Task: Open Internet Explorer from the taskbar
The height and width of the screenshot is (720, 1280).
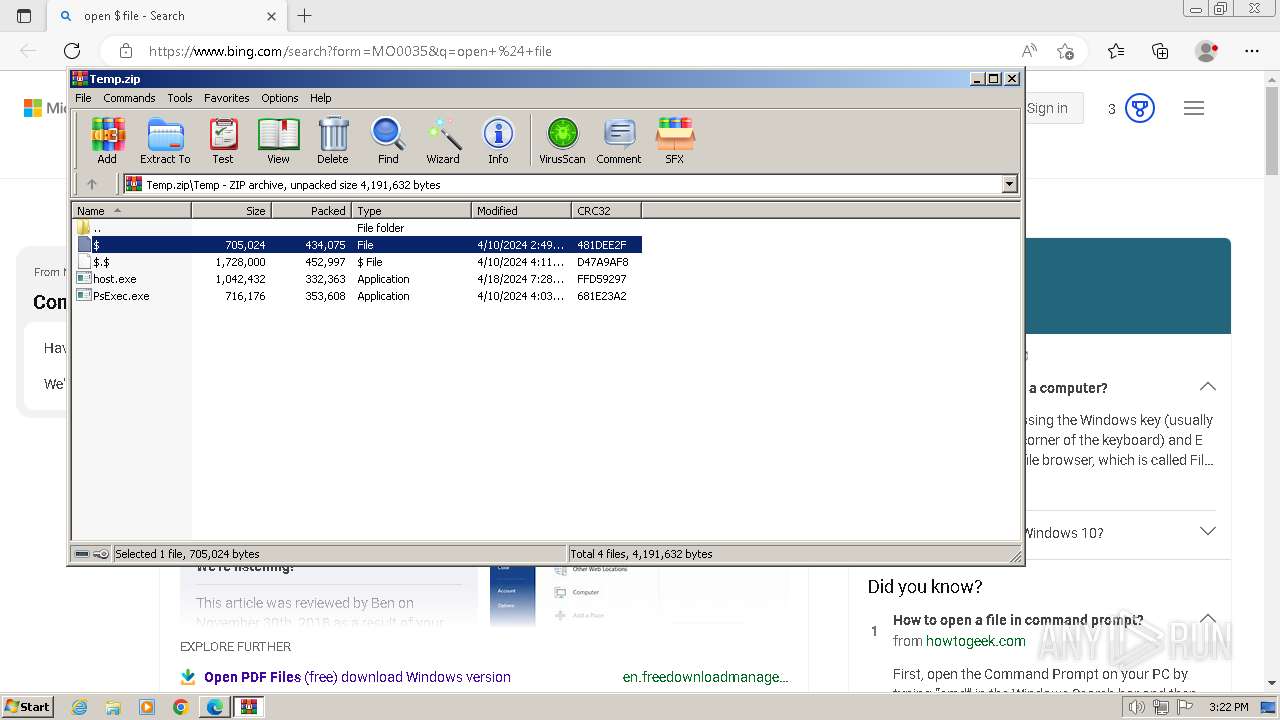Action: click(79, 707)
